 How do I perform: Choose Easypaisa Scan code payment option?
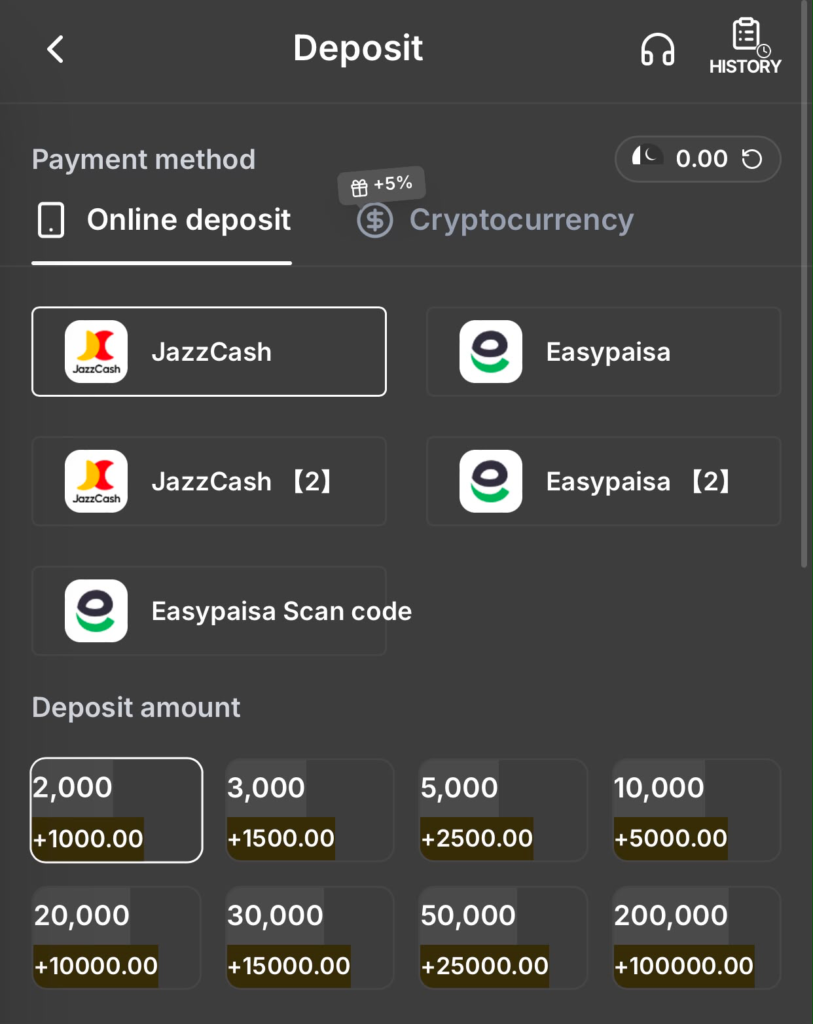pyautogui.click(x=209, y=611)
